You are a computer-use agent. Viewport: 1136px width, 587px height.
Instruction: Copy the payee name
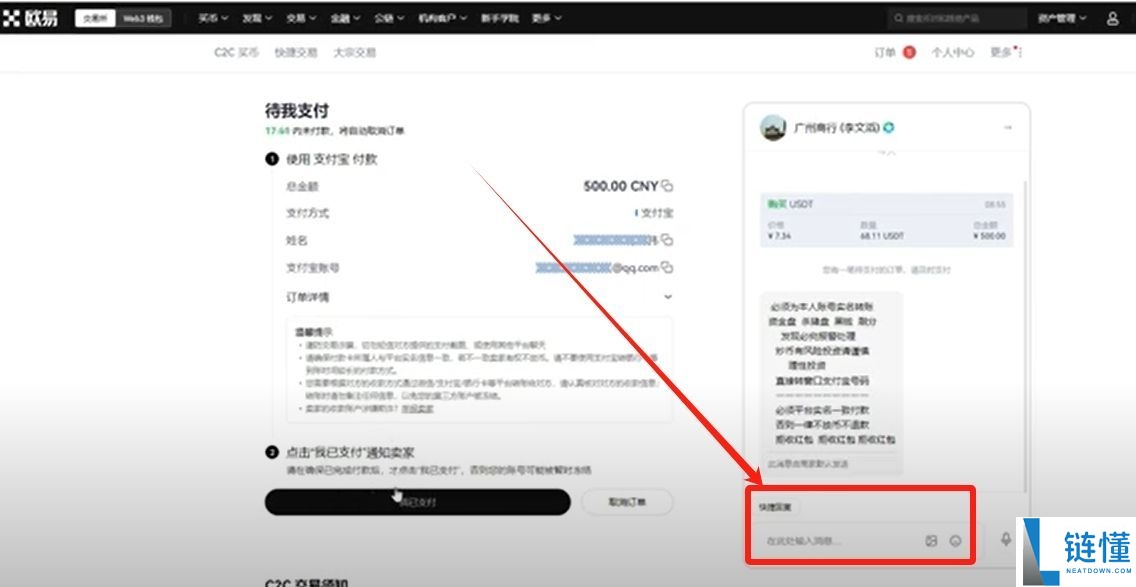[x=667, y=240]
